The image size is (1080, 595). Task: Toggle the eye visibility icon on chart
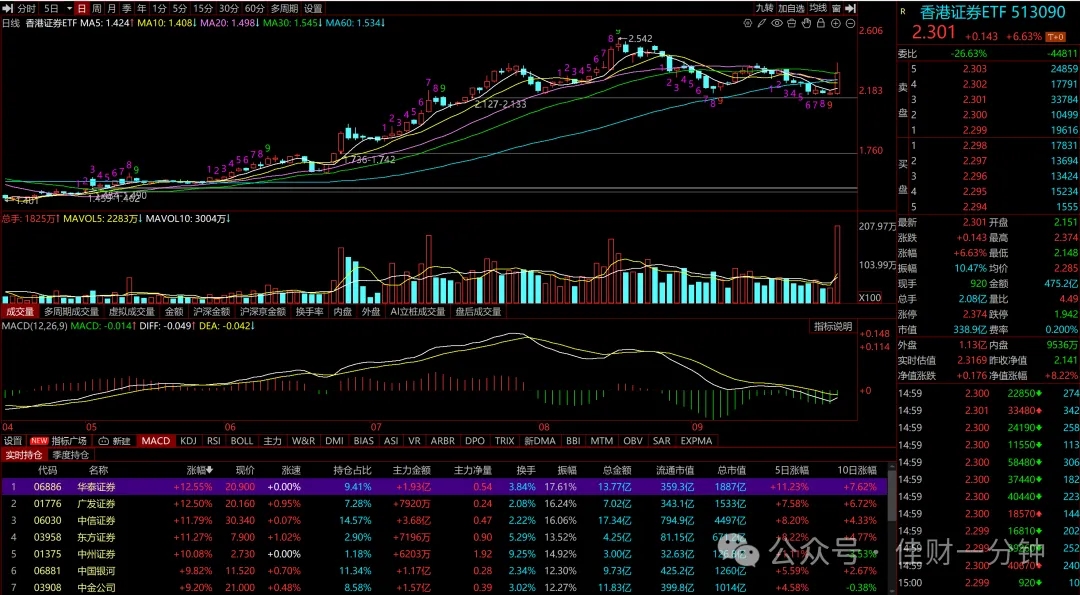[777, 23]
